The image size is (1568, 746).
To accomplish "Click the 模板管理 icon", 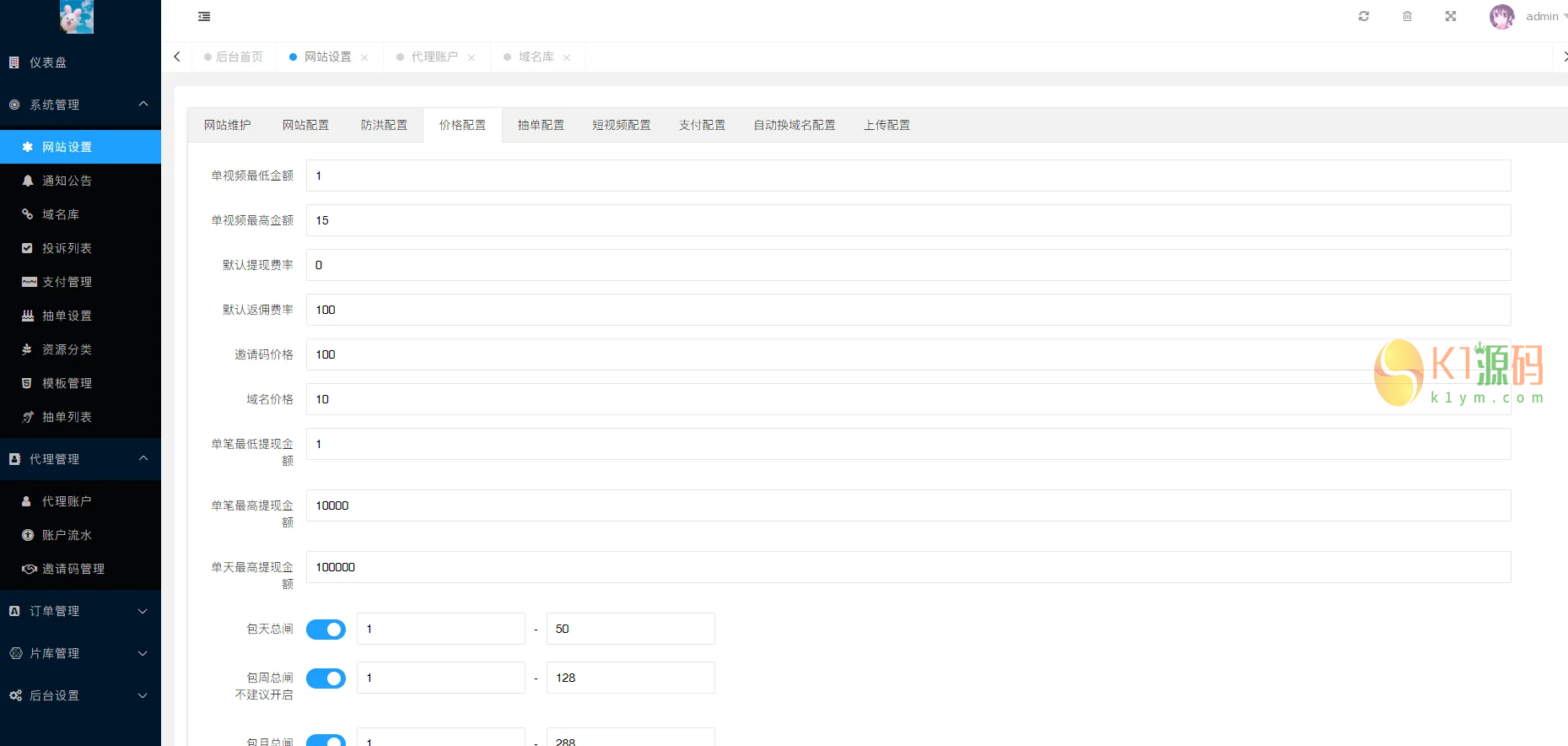I will click(27, 383).
